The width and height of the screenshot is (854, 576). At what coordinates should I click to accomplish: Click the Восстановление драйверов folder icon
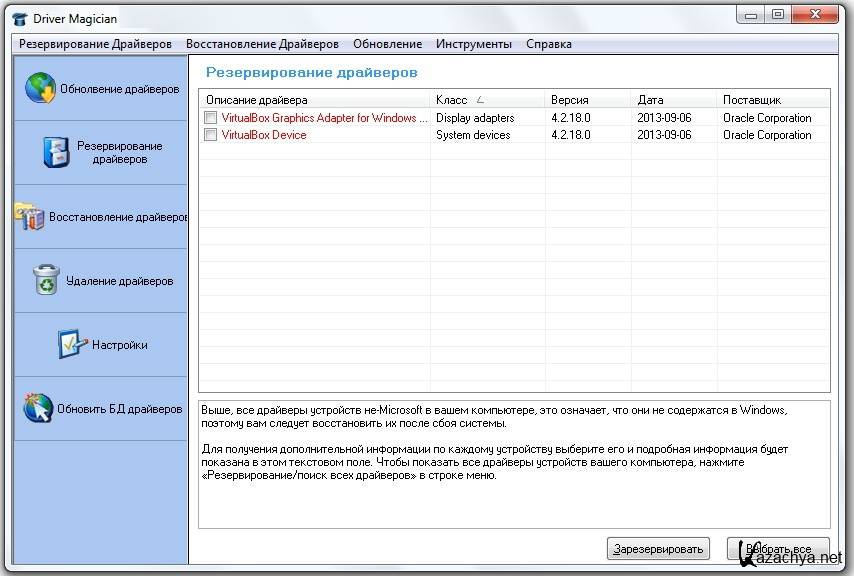[x=30, y=216]
